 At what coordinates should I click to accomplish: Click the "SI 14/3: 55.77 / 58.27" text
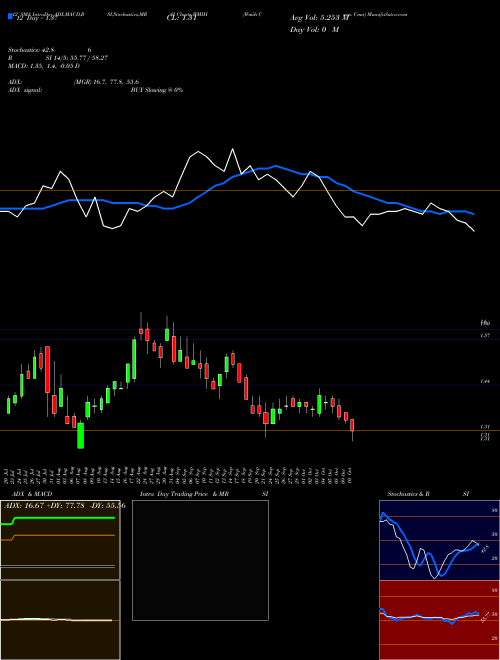[x=77, y=58]
